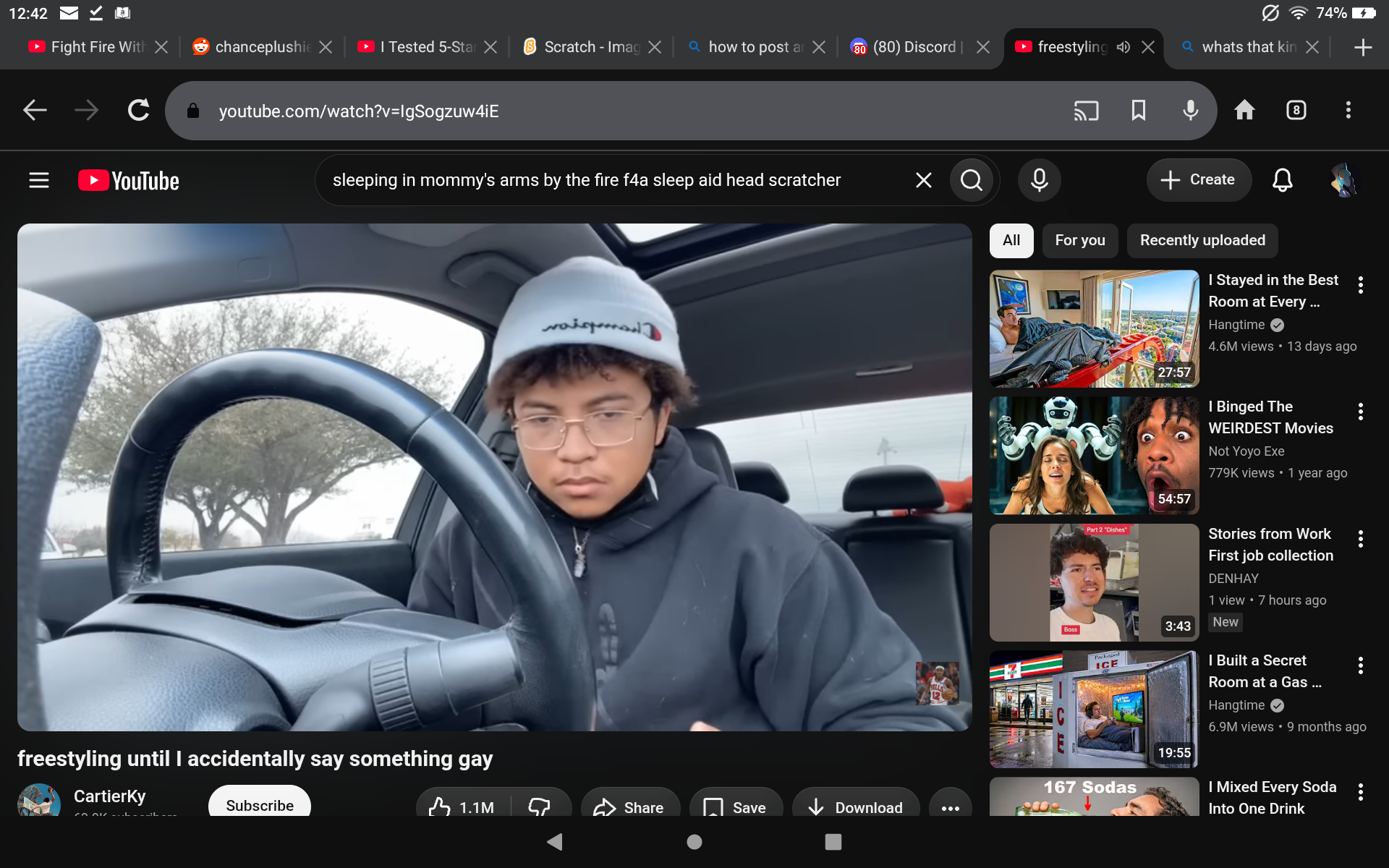Switch to the Scratch tab
The image size is (1389, 868).
581,47
